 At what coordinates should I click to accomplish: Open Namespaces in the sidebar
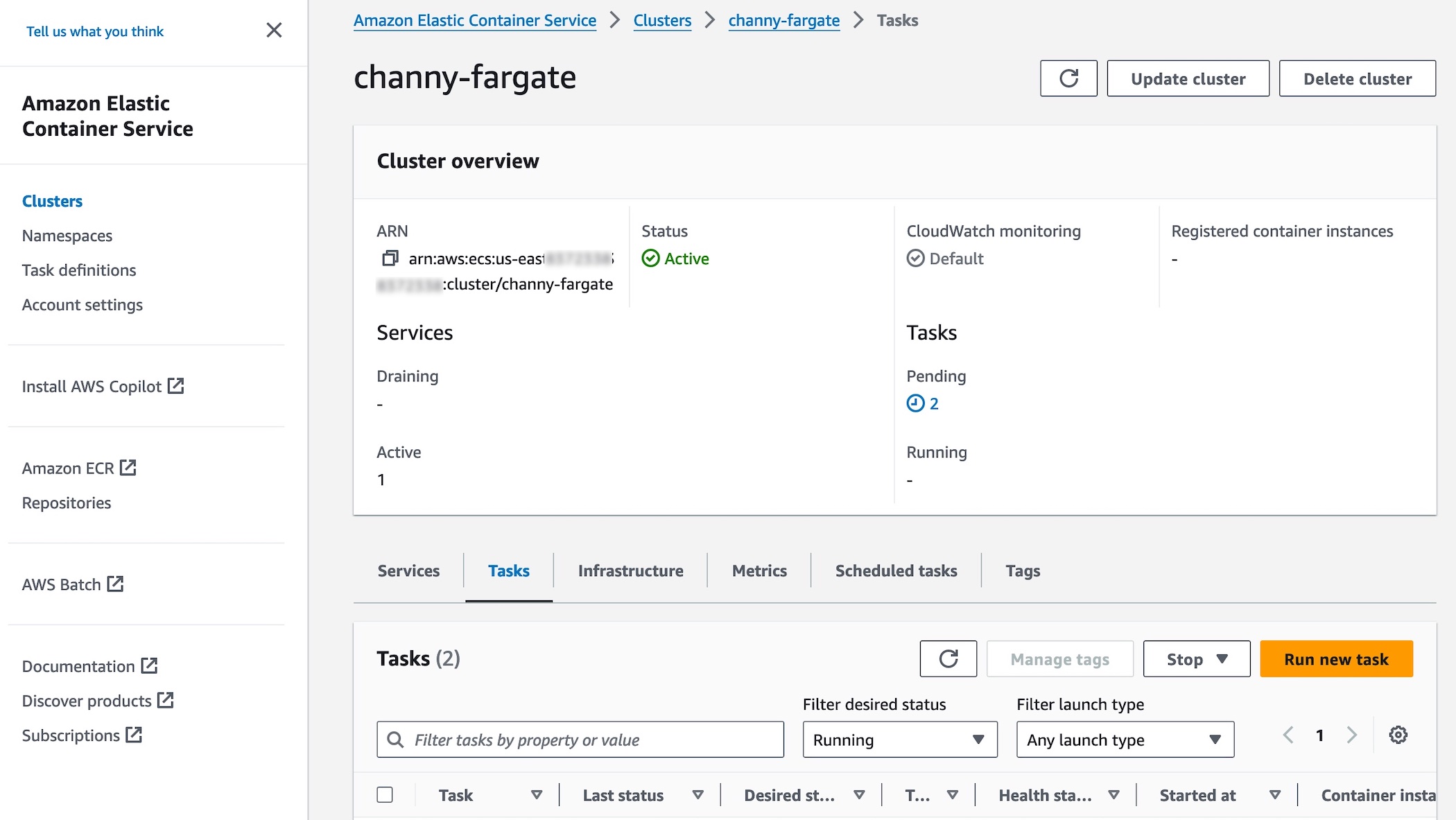click(x=67, y=235)
